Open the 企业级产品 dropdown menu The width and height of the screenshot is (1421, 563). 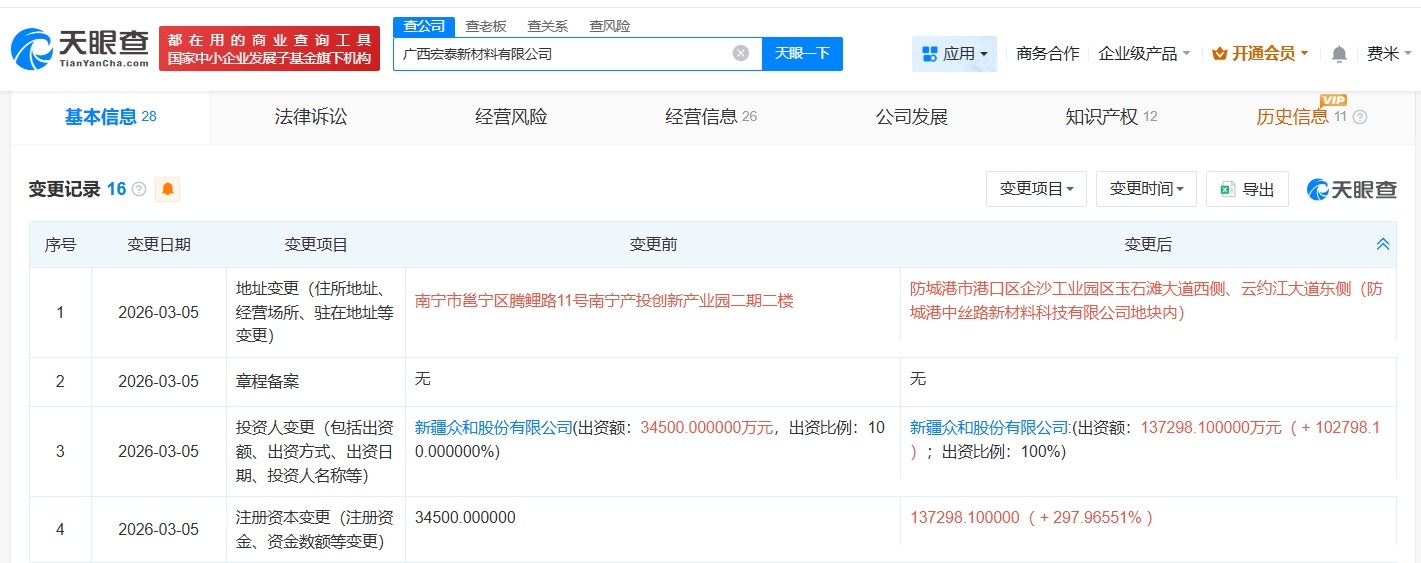1144,54
